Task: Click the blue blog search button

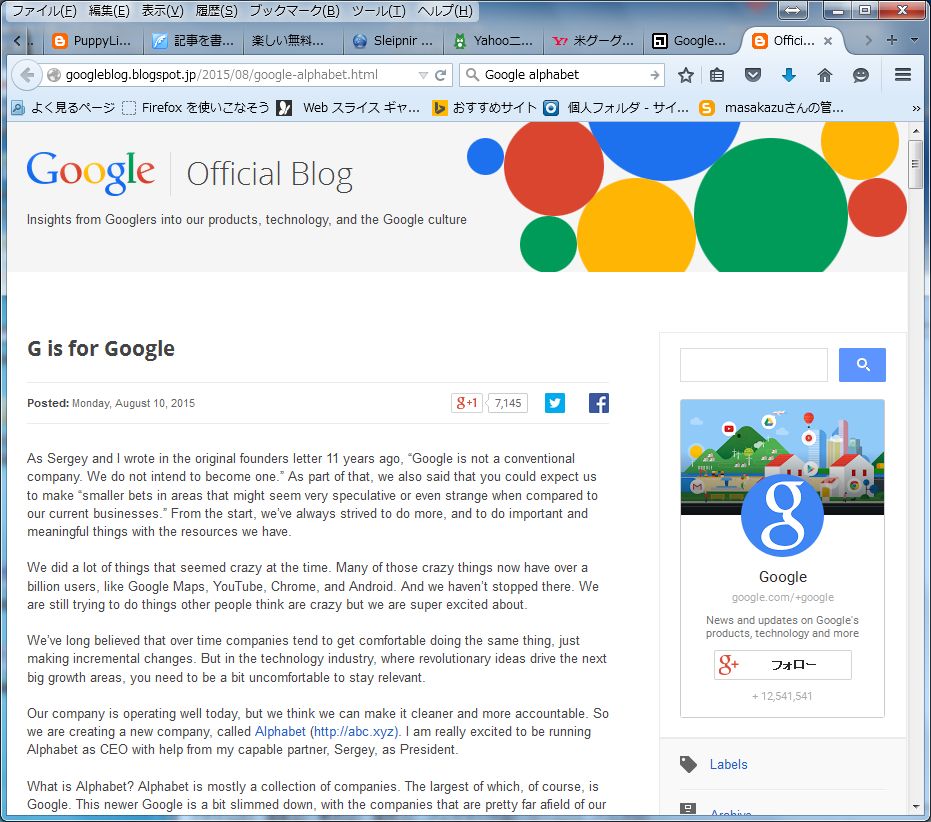Action: point(862,365)
